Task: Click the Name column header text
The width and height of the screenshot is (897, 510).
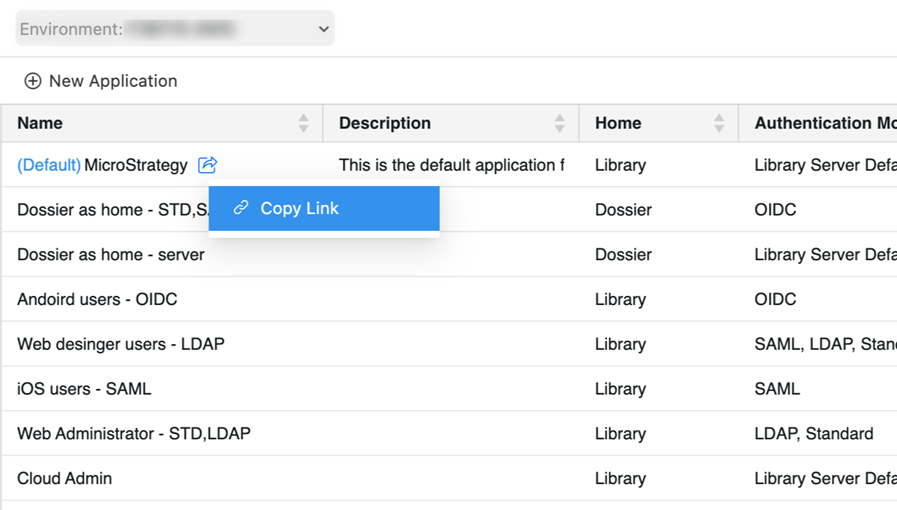Action: pos(40,123)
